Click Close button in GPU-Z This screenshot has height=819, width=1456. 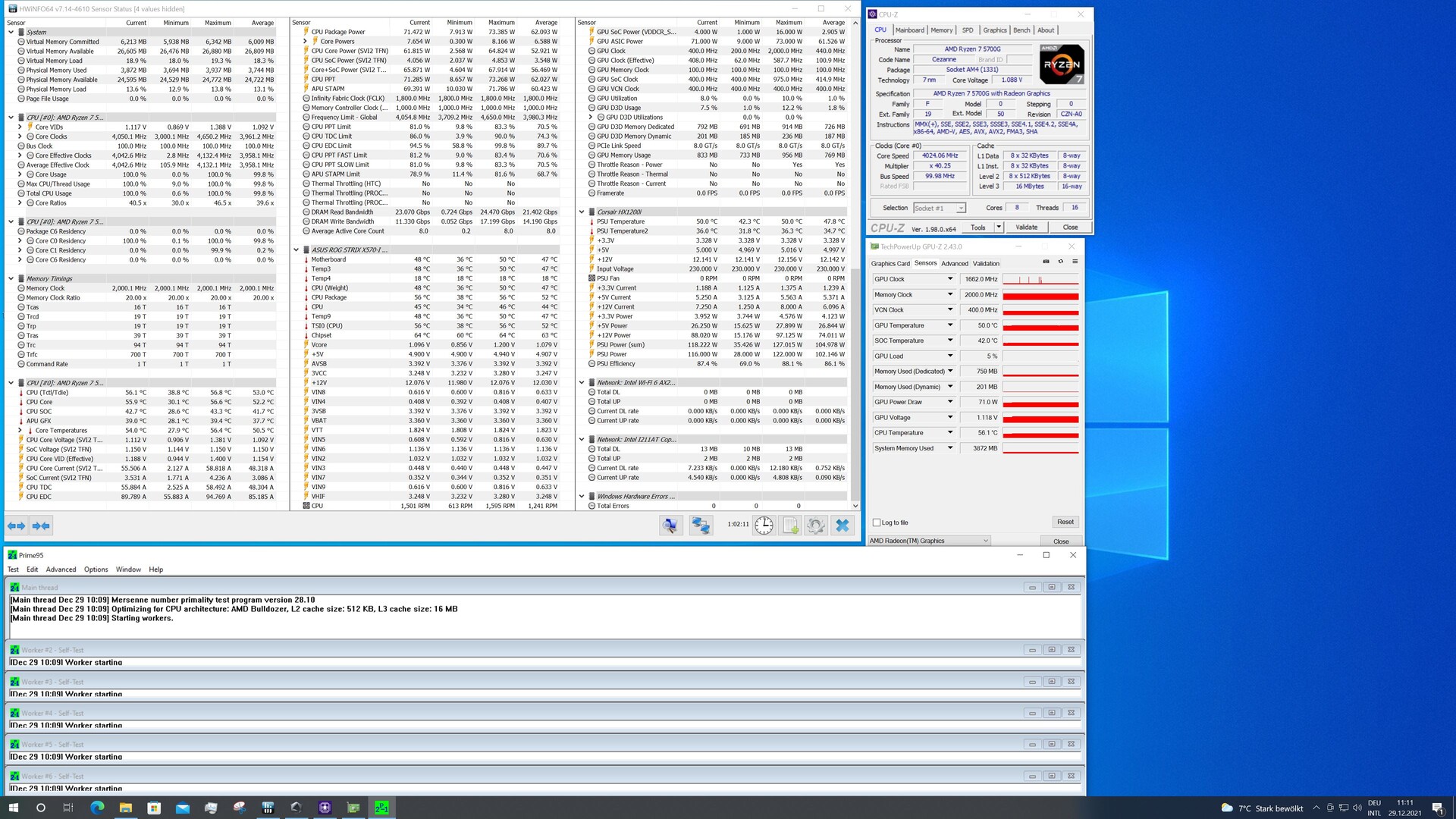[x=1061, y=541]
